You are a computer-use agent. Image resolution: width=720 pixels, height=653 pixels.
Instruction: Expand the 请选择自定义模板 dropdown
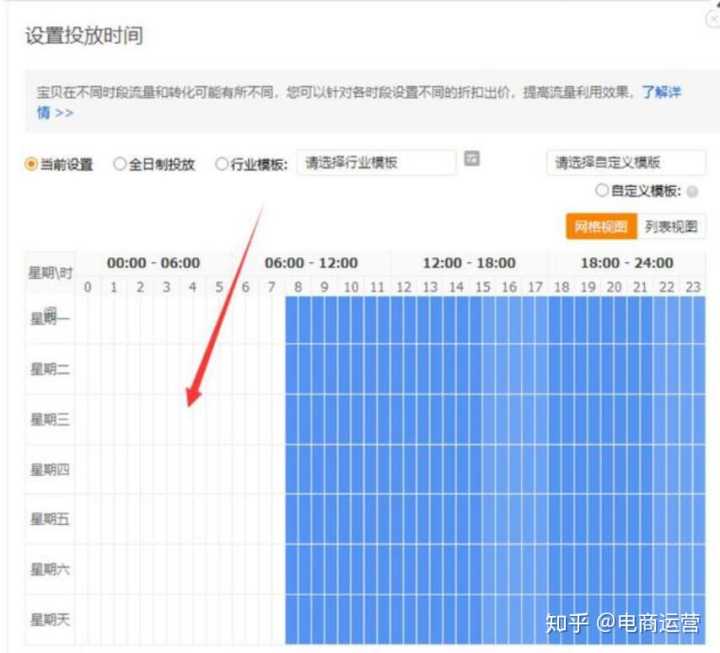pos(626,163)
